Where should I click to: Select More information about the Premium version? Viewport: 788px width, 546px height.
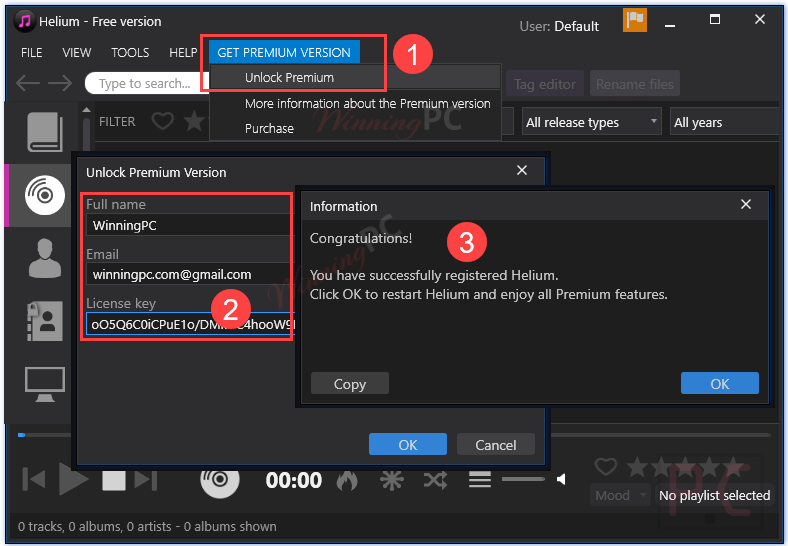(x=367, y=104)
